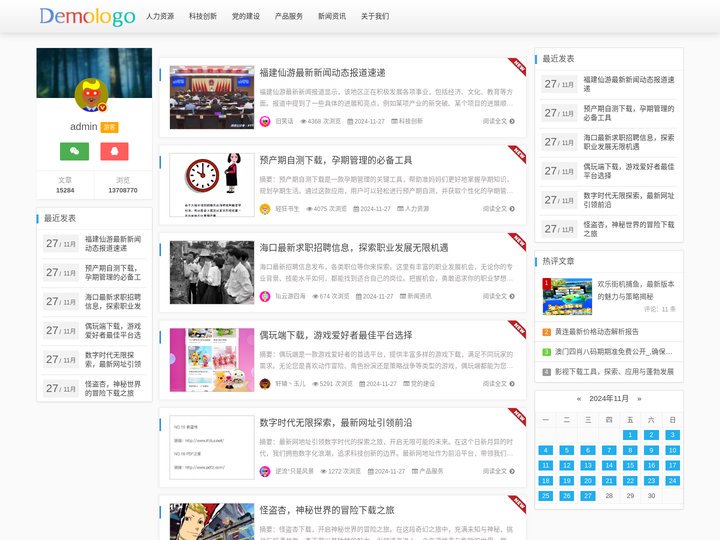Click the anime character thumbnail for 怪盗杏

tap(212, 522)
